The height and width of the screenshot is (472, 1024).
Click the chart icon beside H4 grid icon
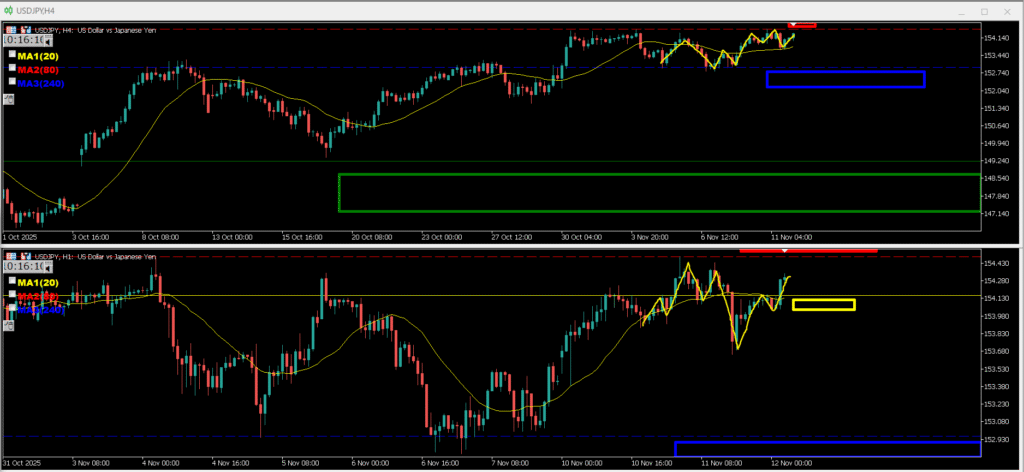24,30
